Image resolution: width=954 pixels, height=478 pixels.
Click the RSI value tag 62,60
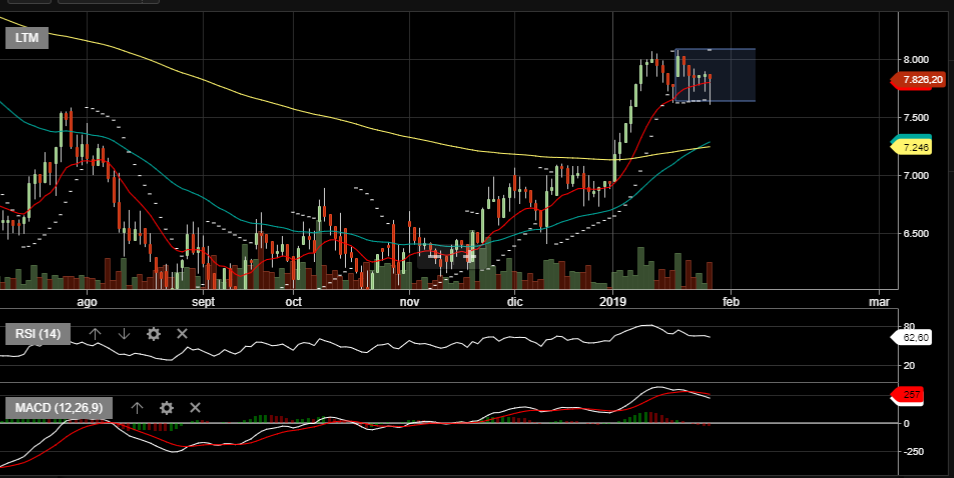coord(911,338)
